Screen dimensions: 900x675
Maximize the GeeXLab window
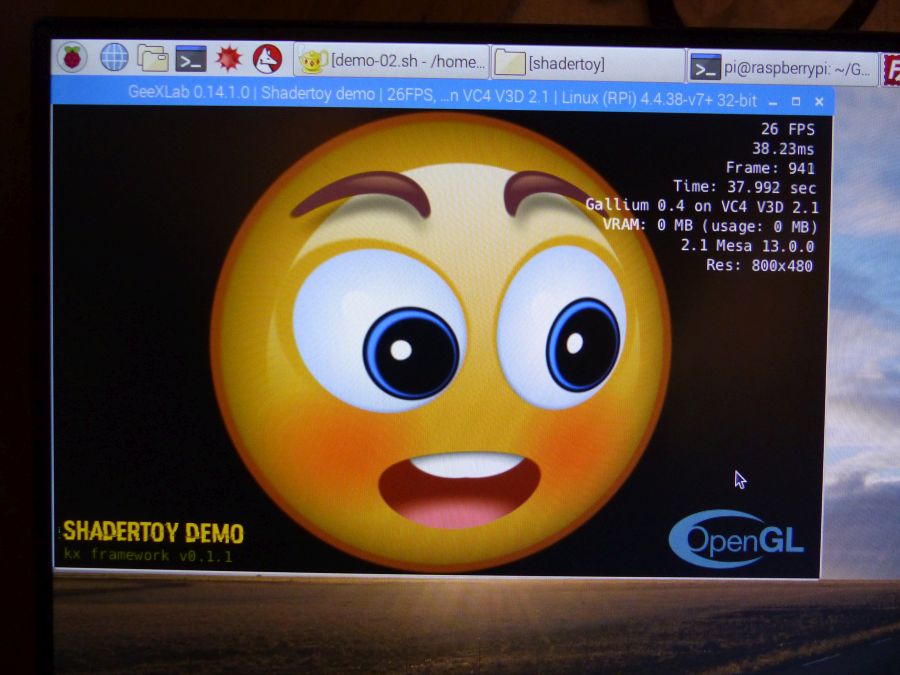click(796, 102)
